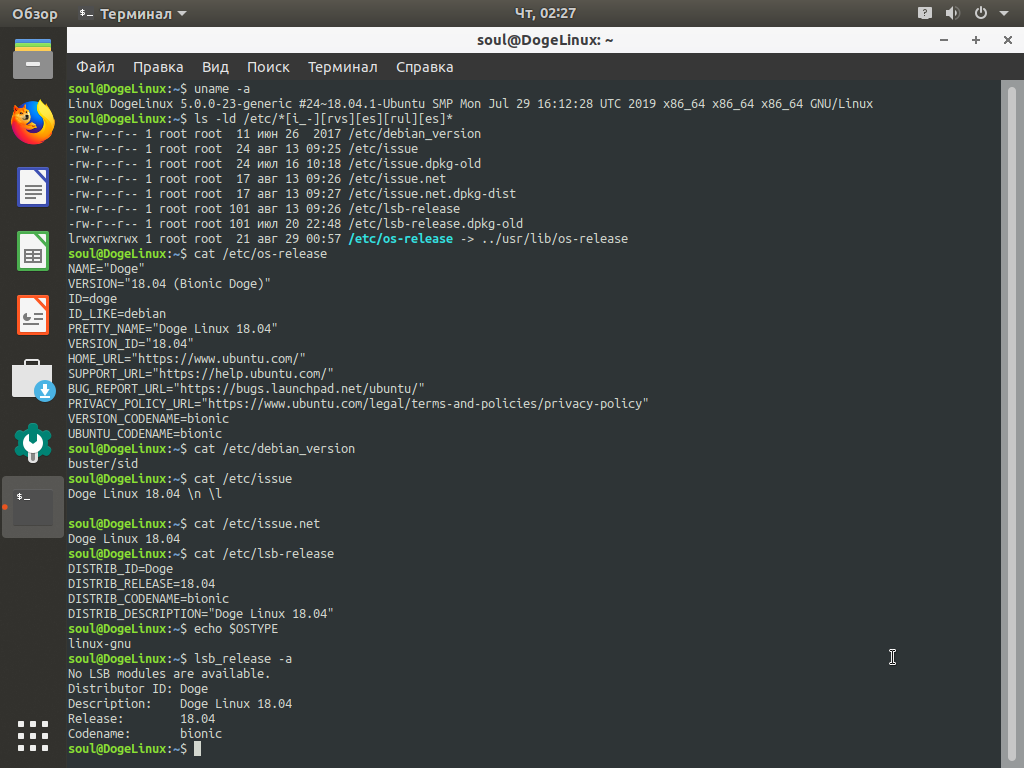Image resolution: width=1024 pixels, height=768 pixels.
Task: Close the terminal window
Action: click(1008, 40)
